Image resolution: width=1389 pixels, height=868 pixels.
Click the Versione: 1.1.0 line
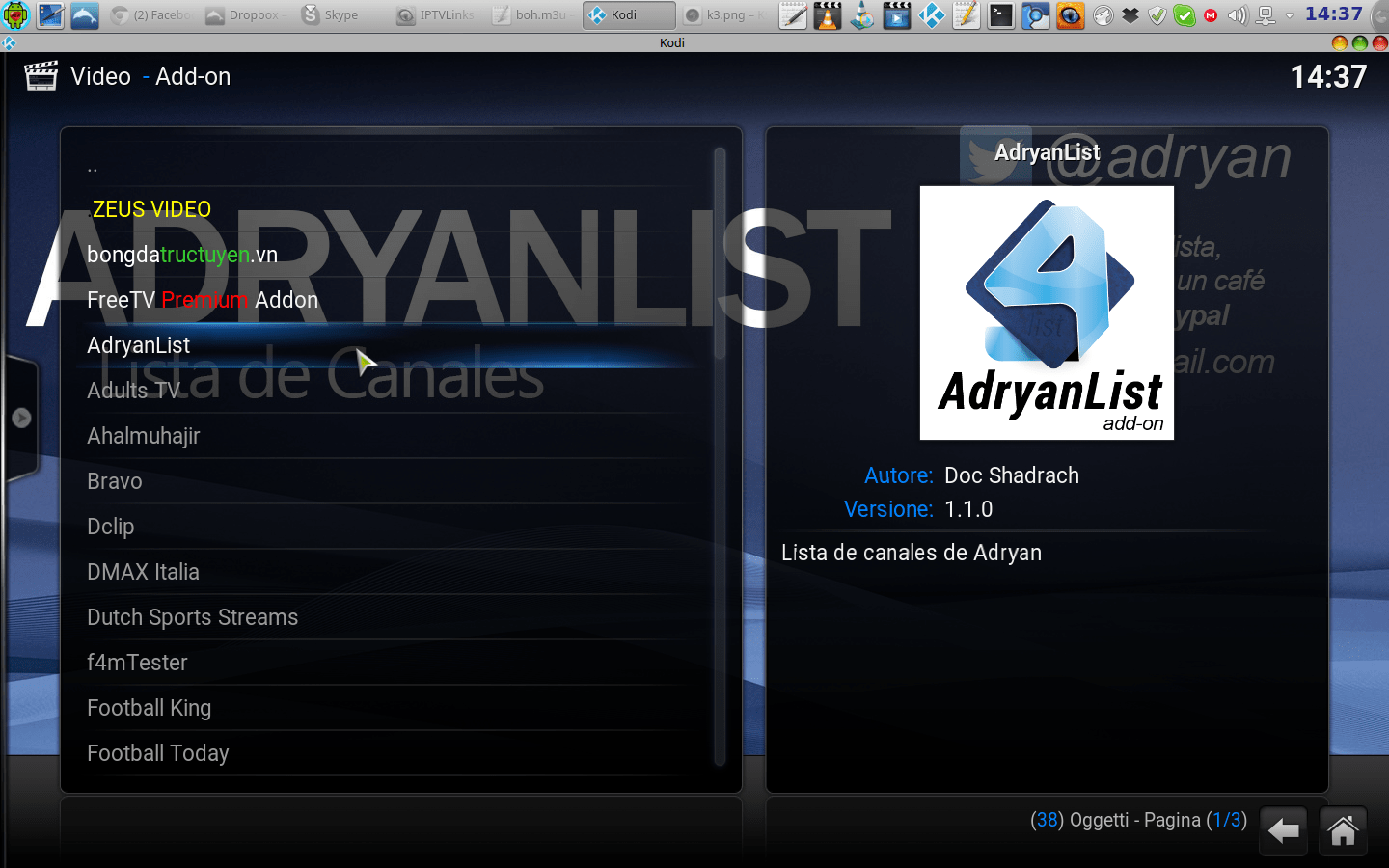tap(918, 509)
